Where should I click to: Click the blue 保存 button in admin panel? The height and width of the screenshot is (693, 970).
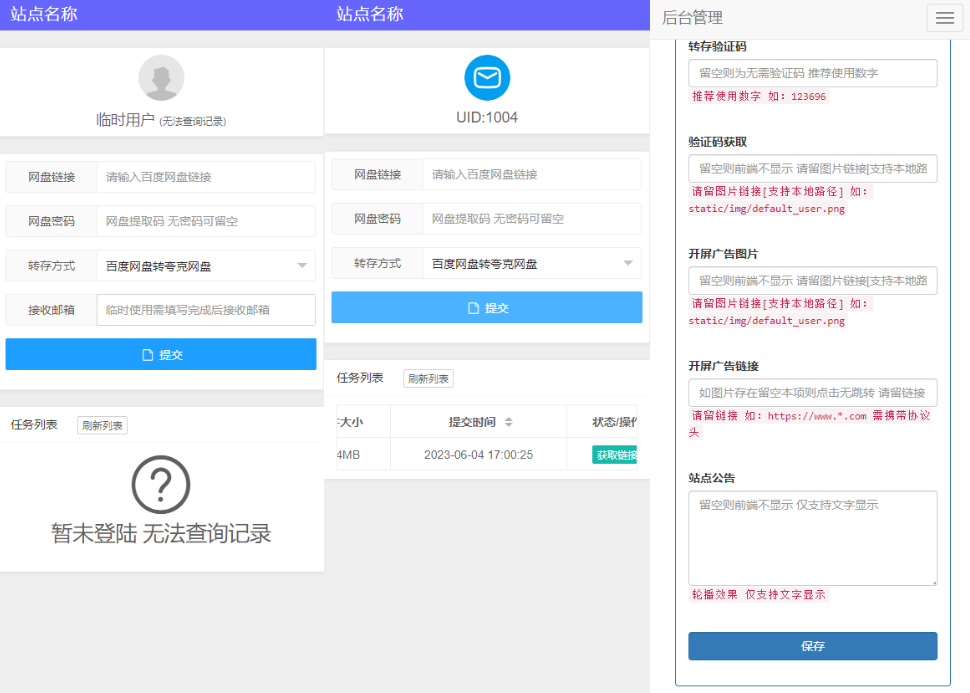[811, 646]
